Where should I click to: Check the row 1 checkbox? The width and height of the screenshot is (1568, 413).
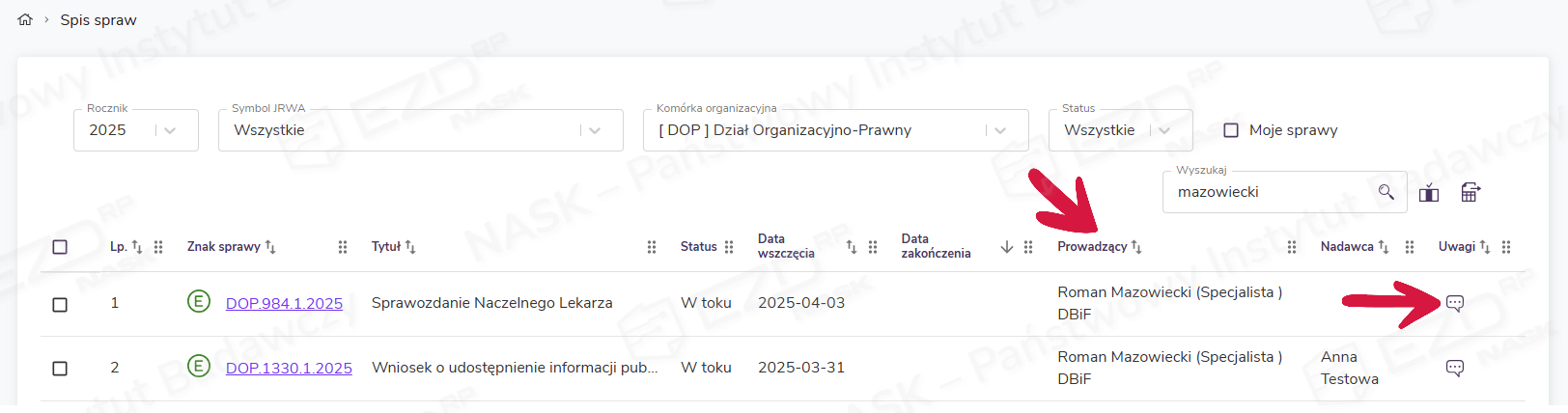(x=60, y=304)
